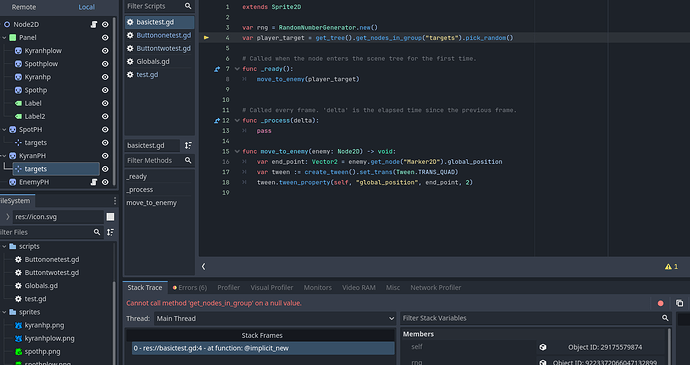Image resolution: width=690 pixels, height=365 pixels.
Task: Select stack frame 0 res://basictest.gd:4
Action: pos(263,348)
